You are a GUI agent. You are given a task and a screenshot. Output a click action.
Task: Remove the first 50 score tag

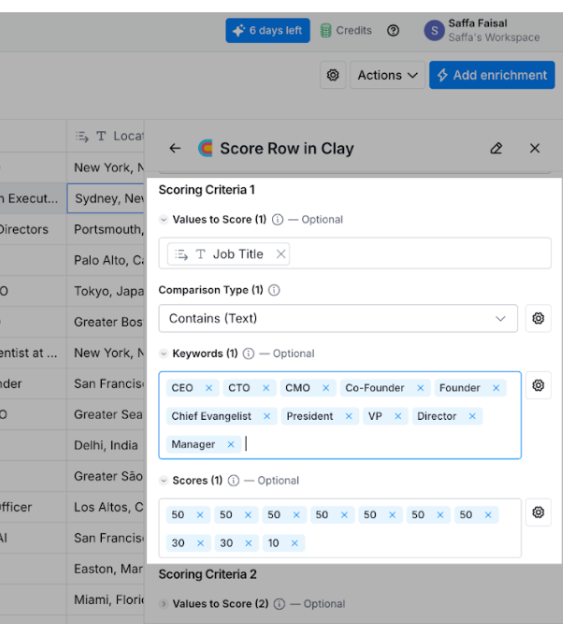(x=200, y=515)
